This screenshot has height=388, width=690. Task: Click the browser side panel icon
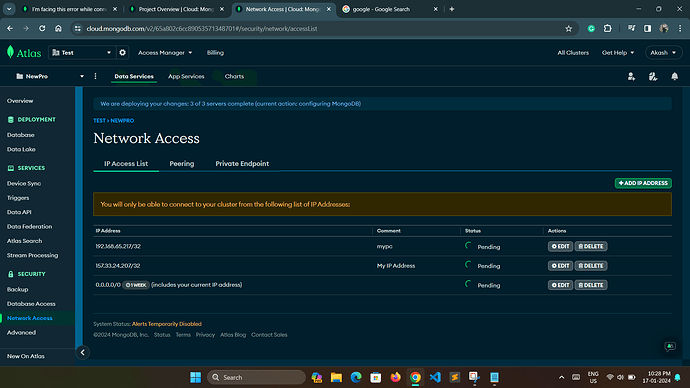pyautogui.click(x=647, y=29)
